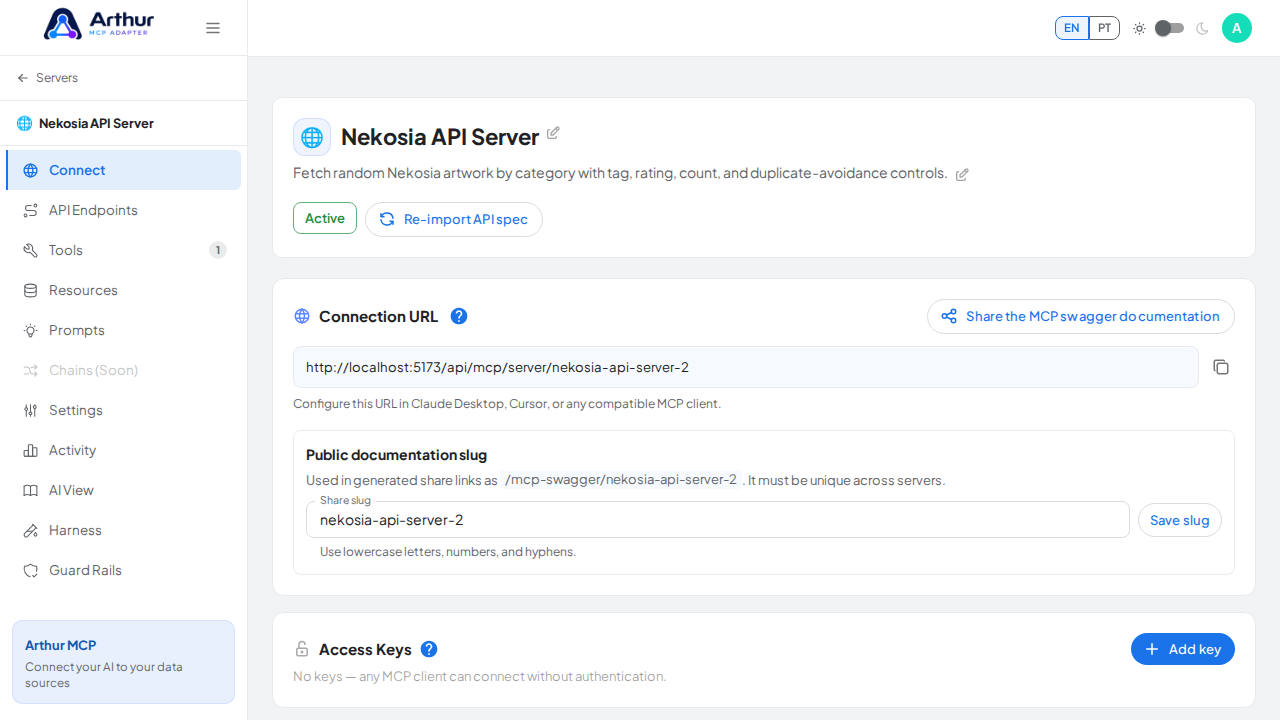This screenshot has height=720, width=1280.
Task: Click the sun light-mode icon
Action: pyautogui.click(x=1139, y=28)
